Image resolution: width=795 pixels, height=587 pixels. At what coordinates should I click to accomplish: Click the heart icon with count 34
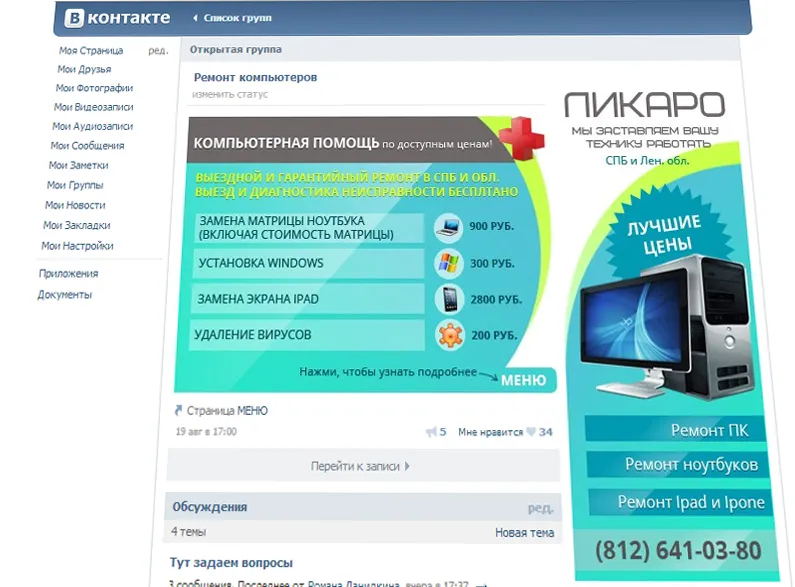tap(531, 432)
